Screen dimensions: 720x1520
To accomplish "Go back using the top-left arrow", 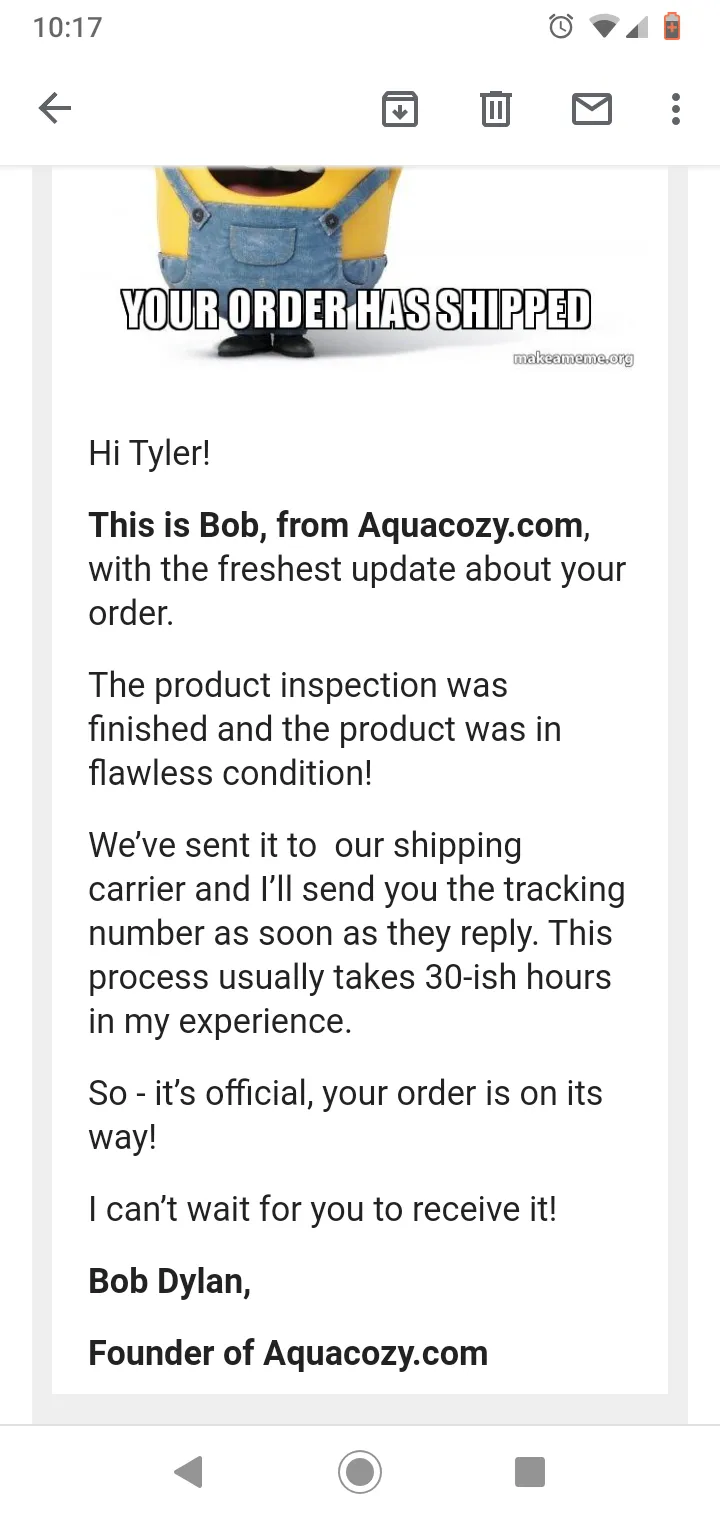I will (55, 108).
